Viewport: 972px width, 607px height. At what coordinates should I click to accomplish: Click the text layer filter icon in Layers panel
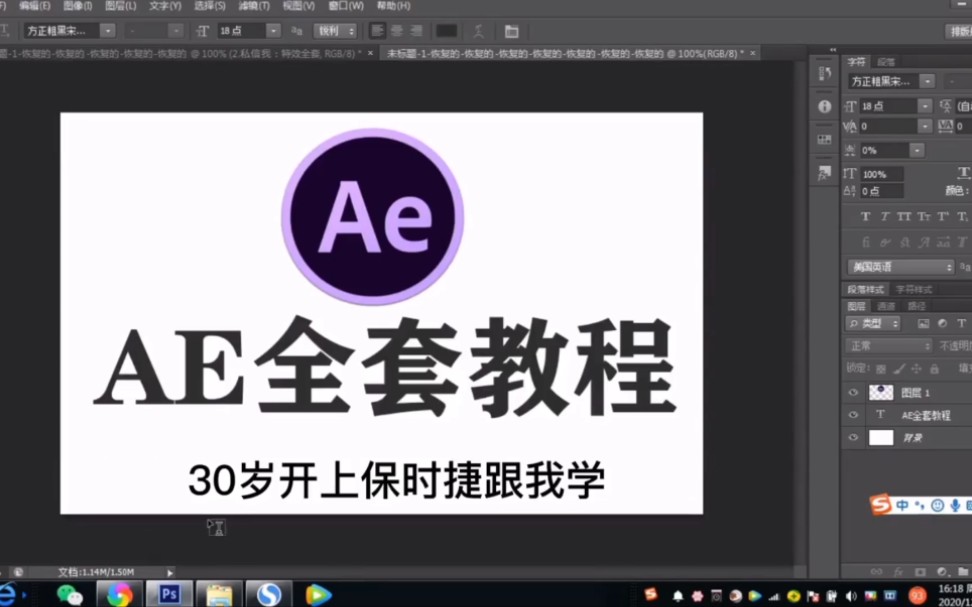coord(961,323)
